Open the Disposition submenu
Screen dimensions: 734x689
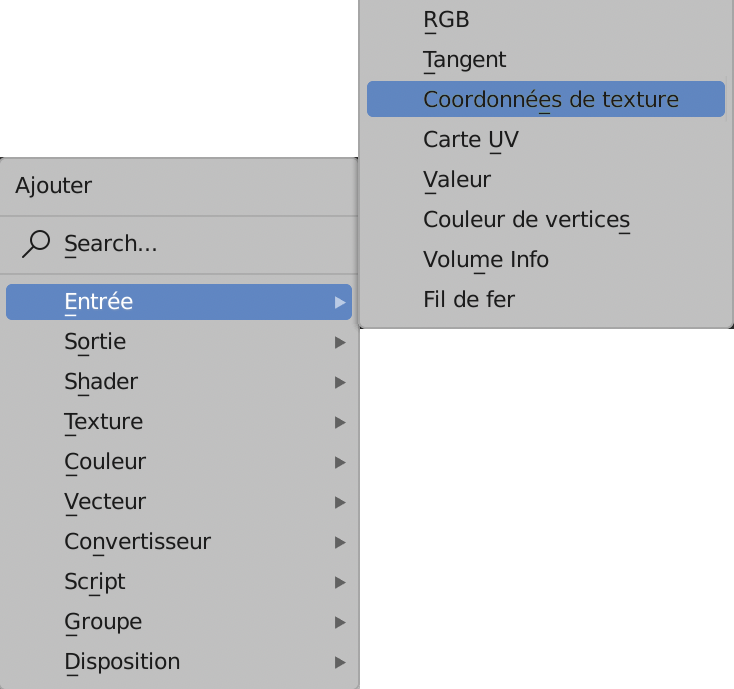coord(122,662)
